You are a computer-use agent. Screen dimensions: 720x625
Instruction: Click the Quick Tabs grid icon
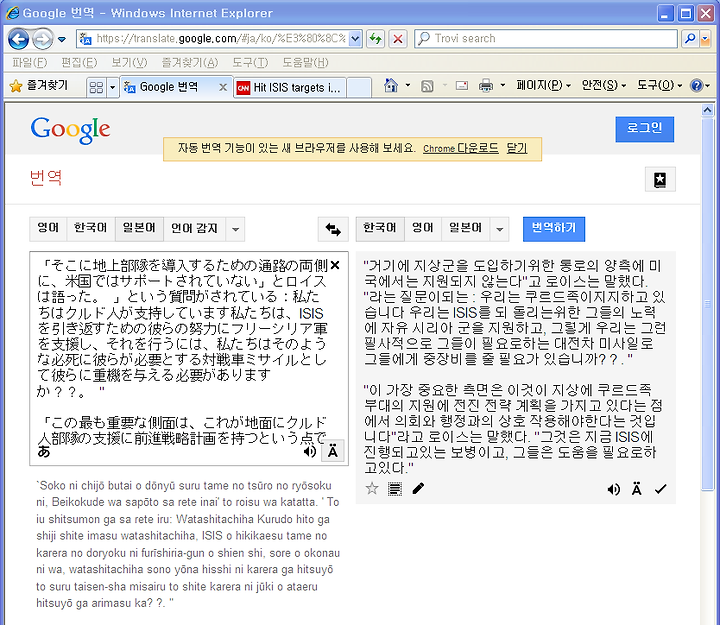click(x=96, y=87)
